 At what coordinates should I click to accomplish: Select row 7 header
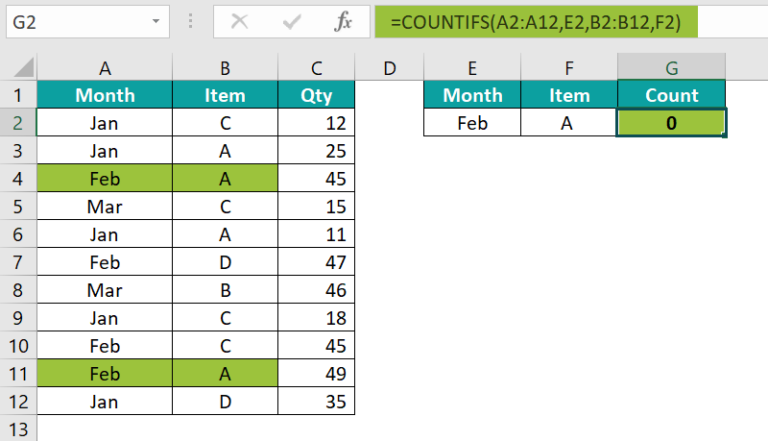[18, 262]
